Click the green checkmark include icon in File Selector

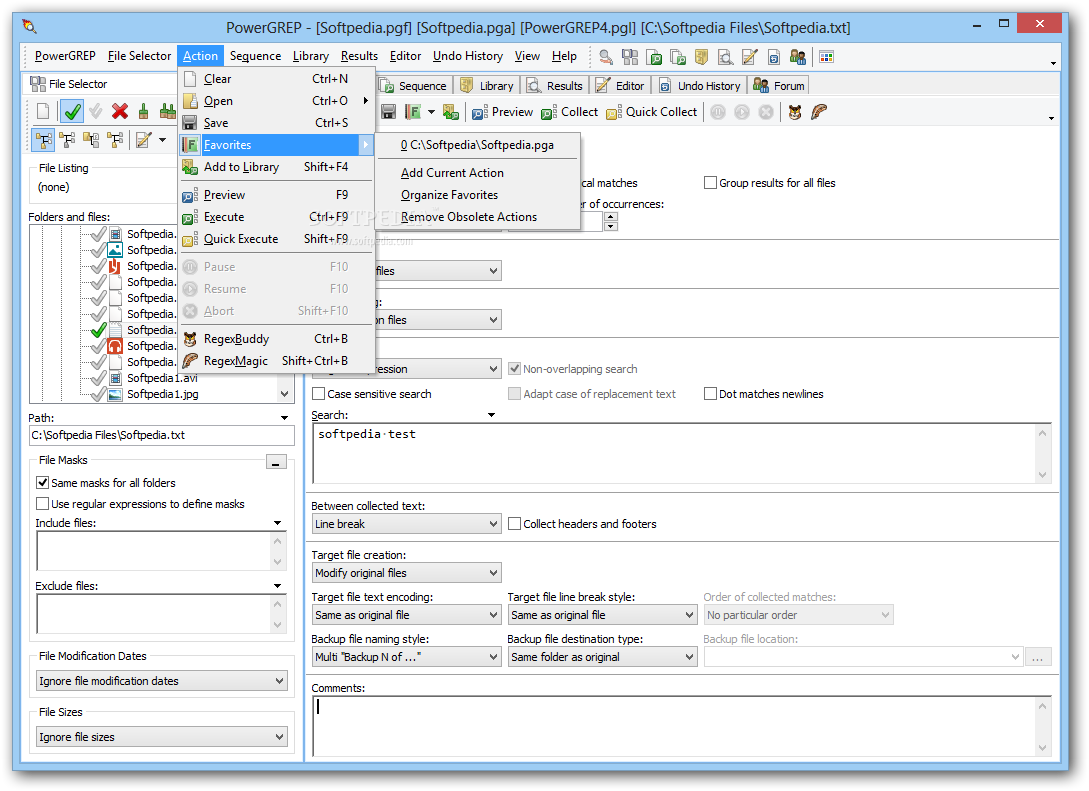point(72,111)
